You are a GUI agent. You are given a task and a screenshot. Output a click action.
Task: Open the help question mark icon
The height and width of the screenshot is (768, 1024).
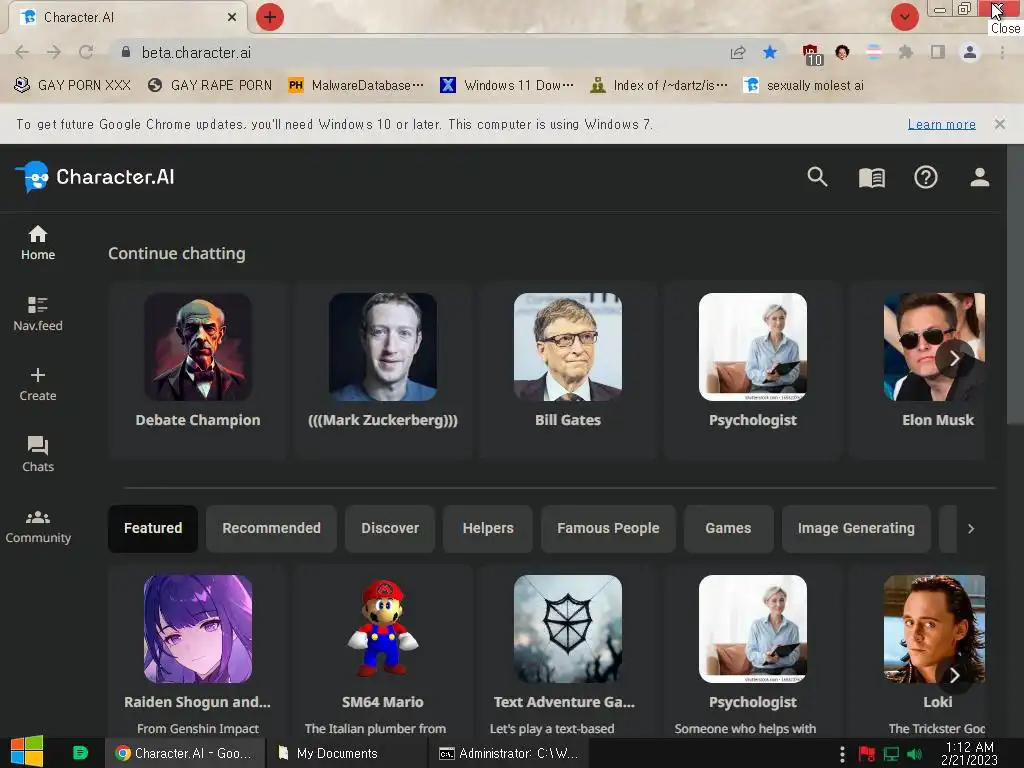925,177
